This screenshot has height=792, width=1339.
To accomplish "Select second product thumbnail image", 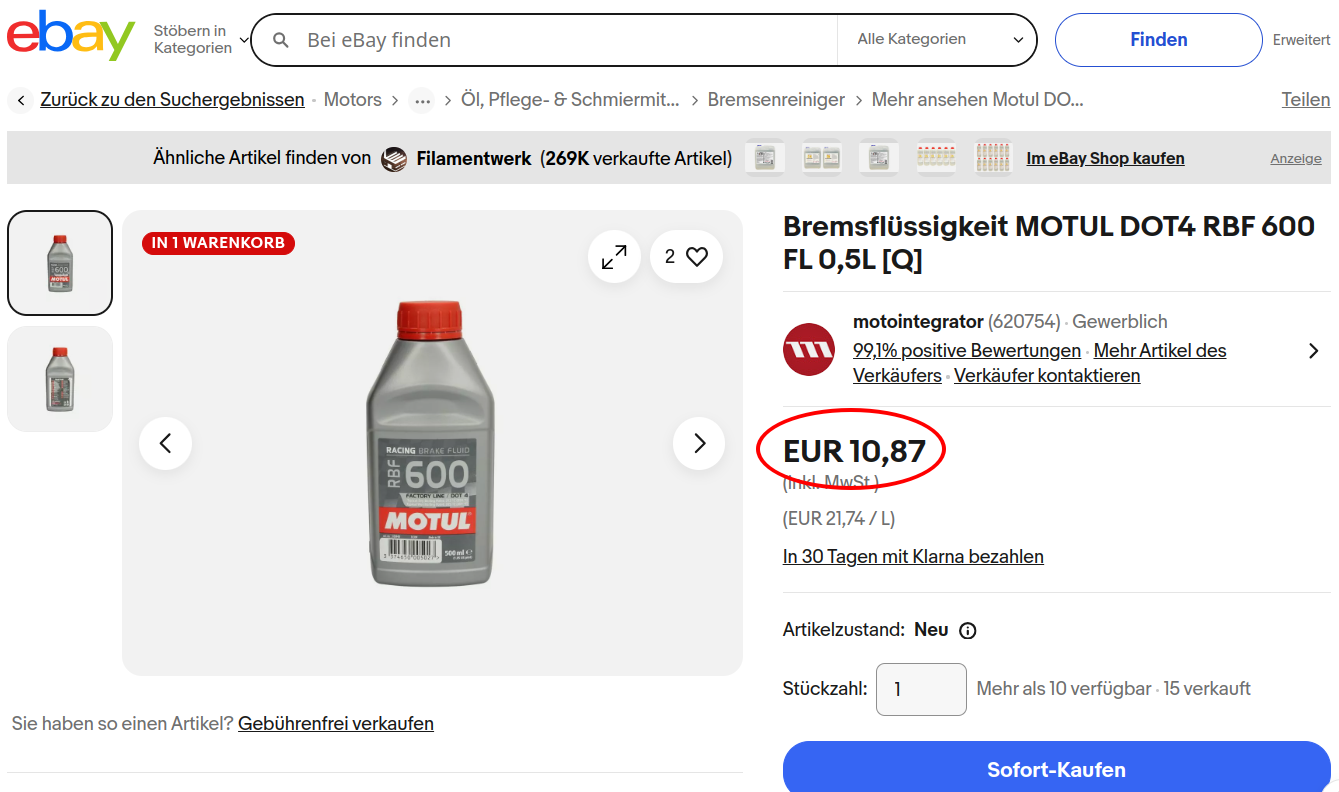I will click(60, 379).
